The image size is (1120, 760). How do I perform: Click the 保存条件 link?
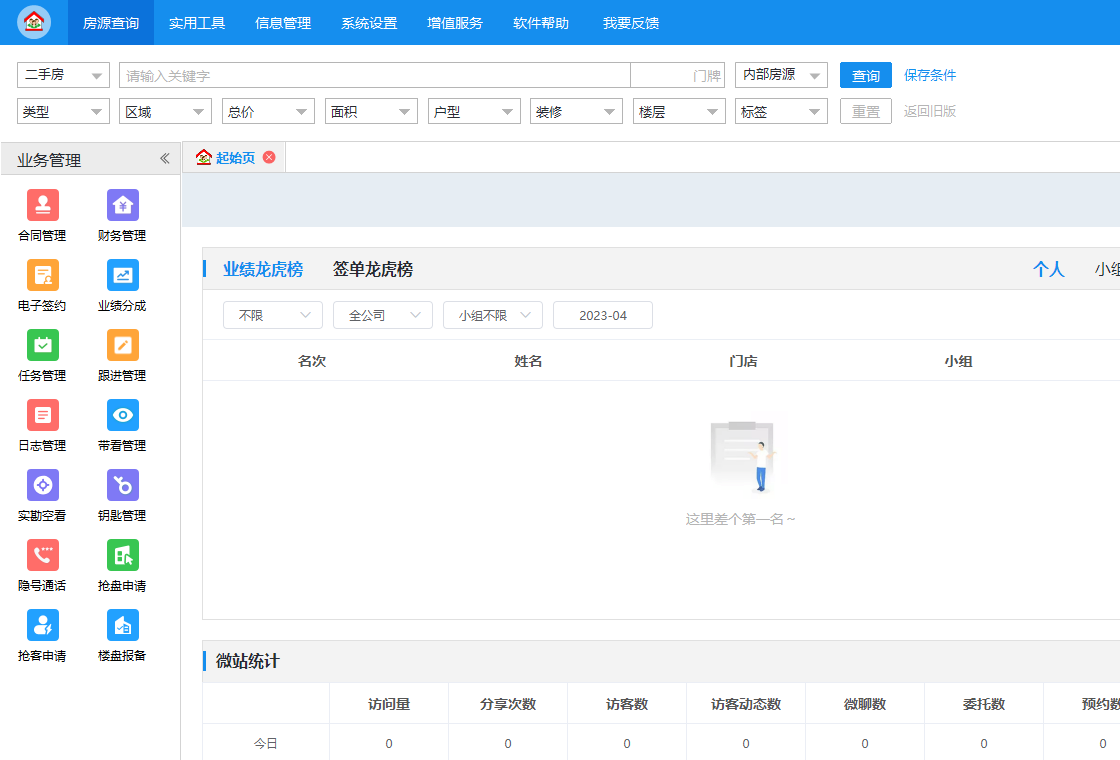click(930, 75)
